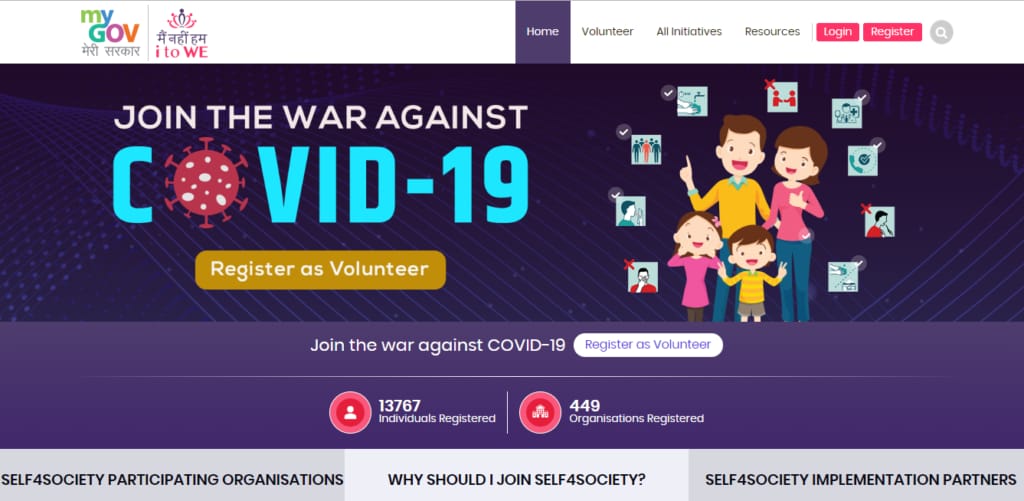Click the individuals registered person icon
This screenshot has width=1024, height=501.
(350, 412)
